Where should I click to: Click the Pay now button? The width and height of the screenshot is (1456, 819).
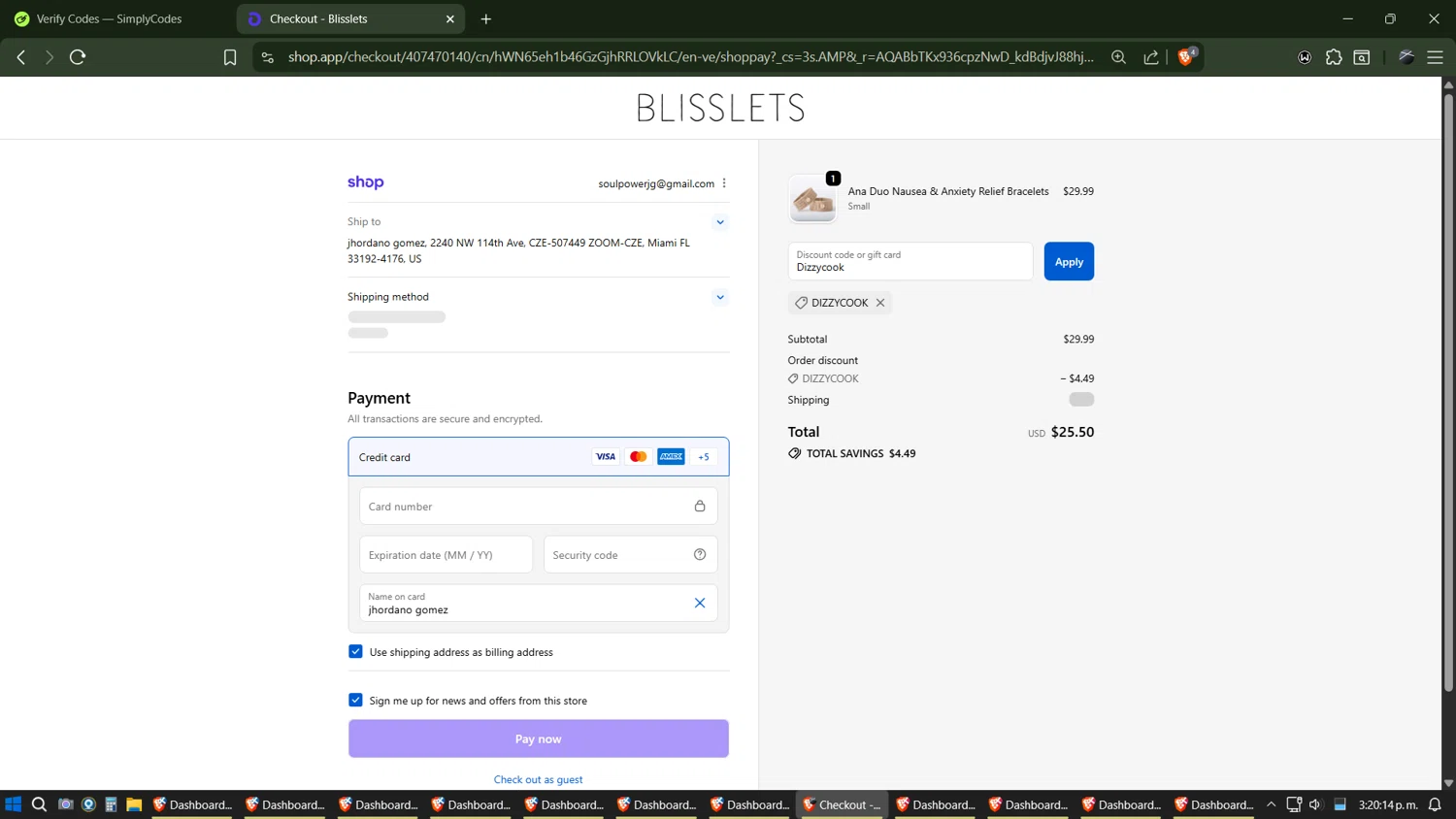pos(539,738)
